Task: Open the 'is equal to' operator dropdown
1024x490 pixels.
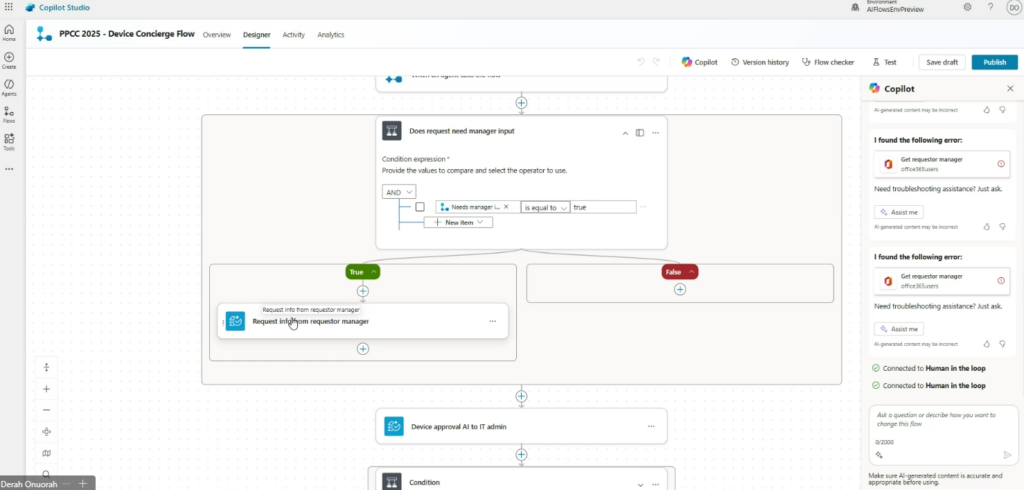Action: pyautogui.click(x=545, y=207)
